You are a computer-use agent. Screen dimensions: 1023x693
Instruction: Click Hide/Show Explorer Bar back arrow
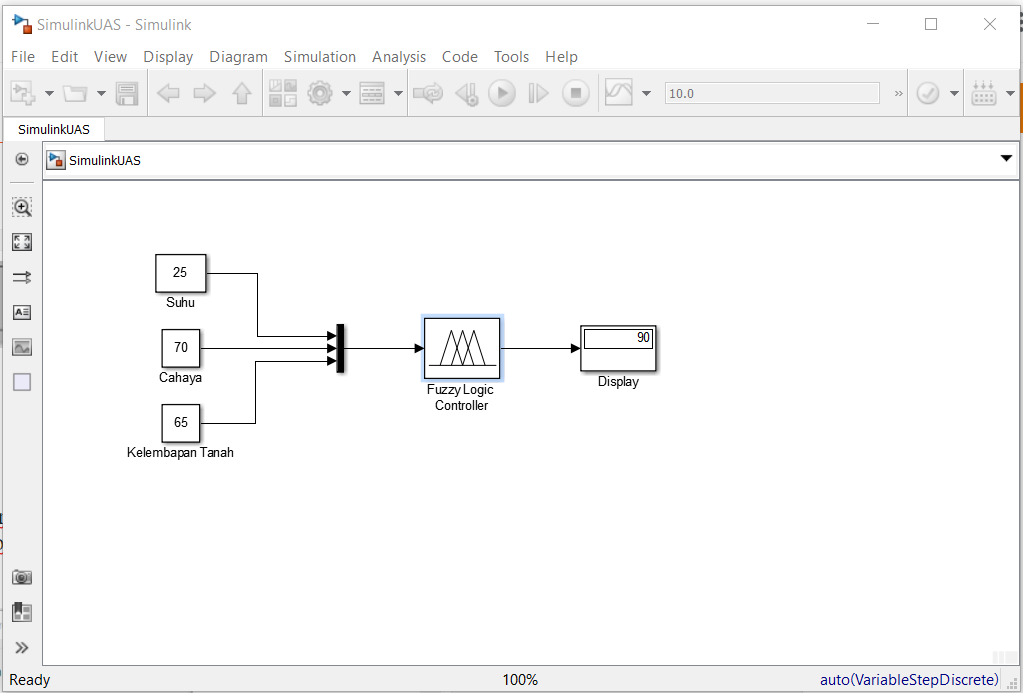22,159
